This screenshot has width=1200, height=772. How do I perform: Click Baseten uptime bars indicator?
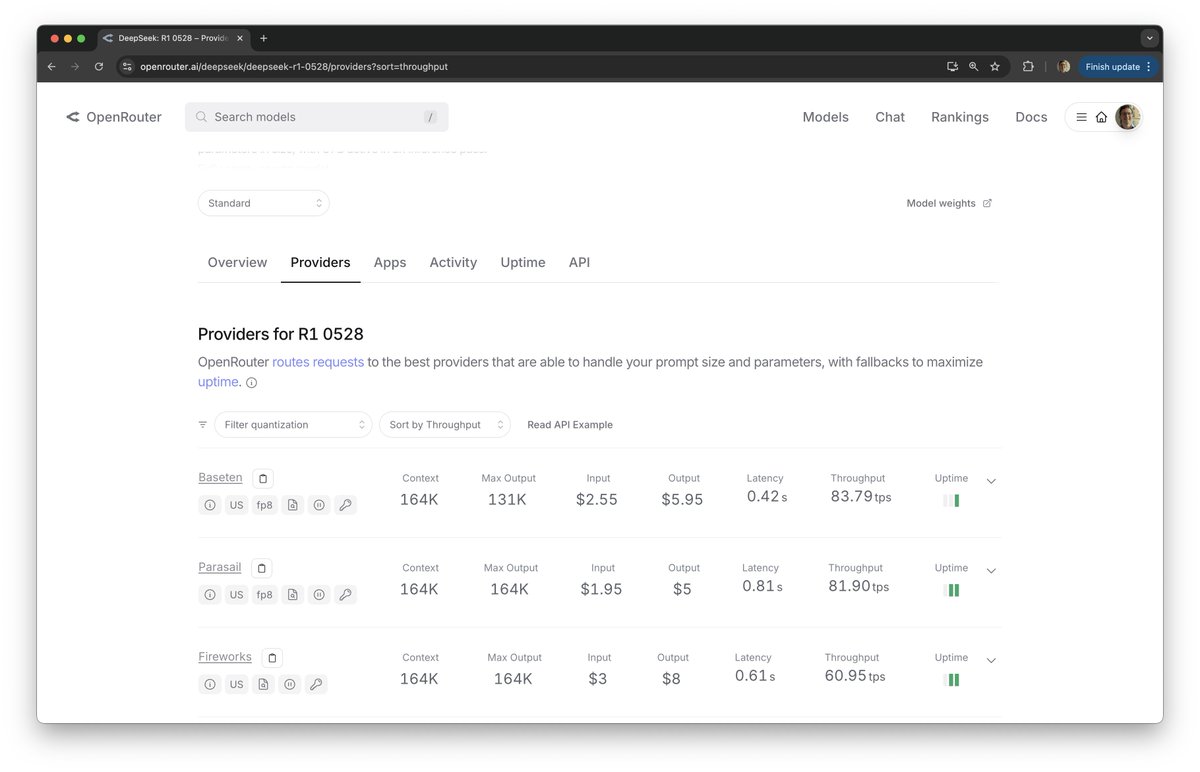[x=951, y=501]
